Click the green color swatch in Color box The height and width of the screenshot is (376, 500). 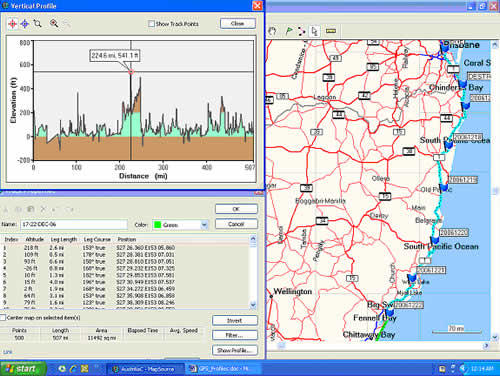coord(157,225)
